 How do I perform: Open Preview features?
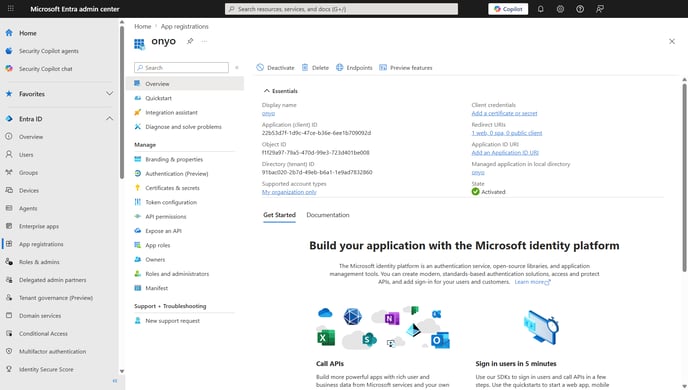pos(406,68)
